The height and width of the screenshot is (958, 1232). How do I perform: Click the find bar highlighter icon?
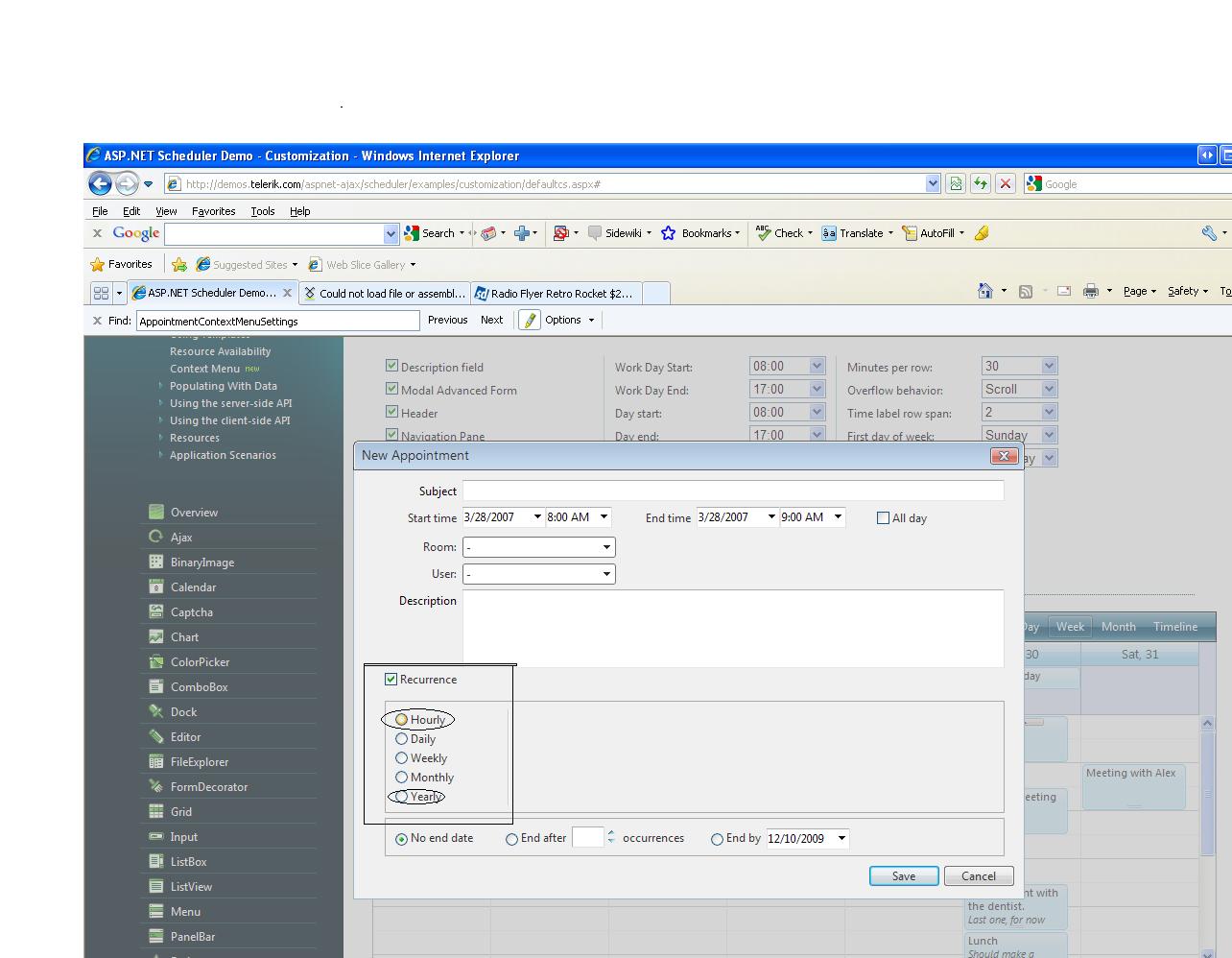pos(531,321)
